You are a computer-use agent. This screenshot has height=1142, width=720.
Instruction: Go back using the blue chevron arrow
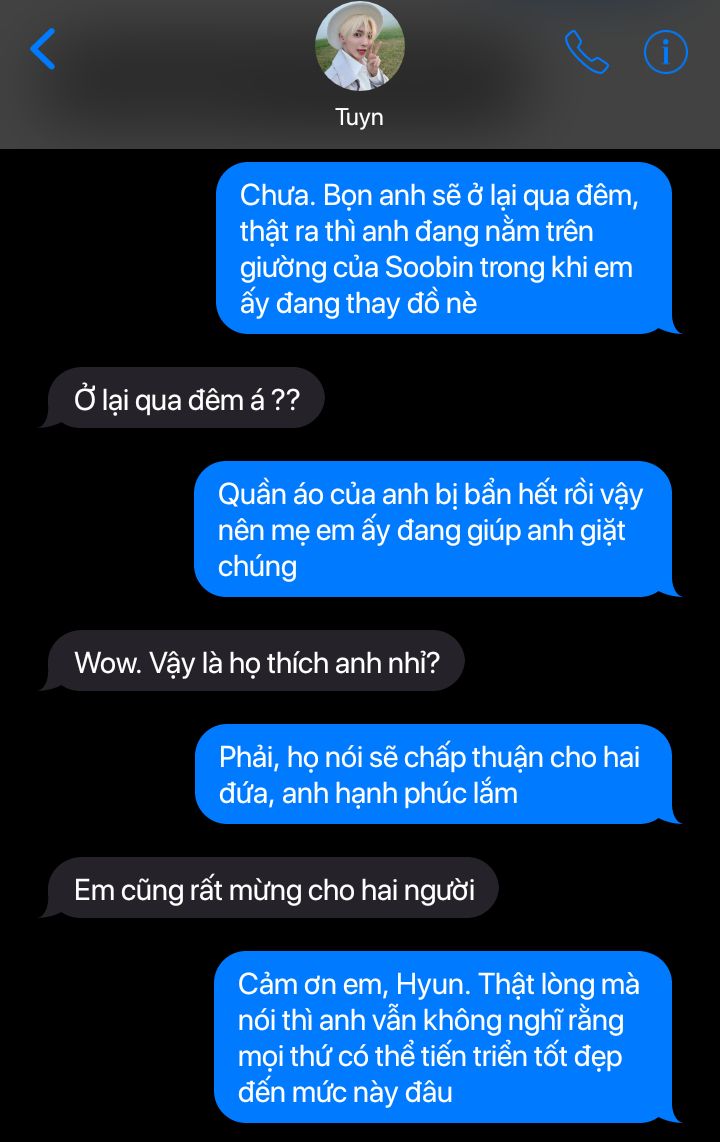coord(43,49)
